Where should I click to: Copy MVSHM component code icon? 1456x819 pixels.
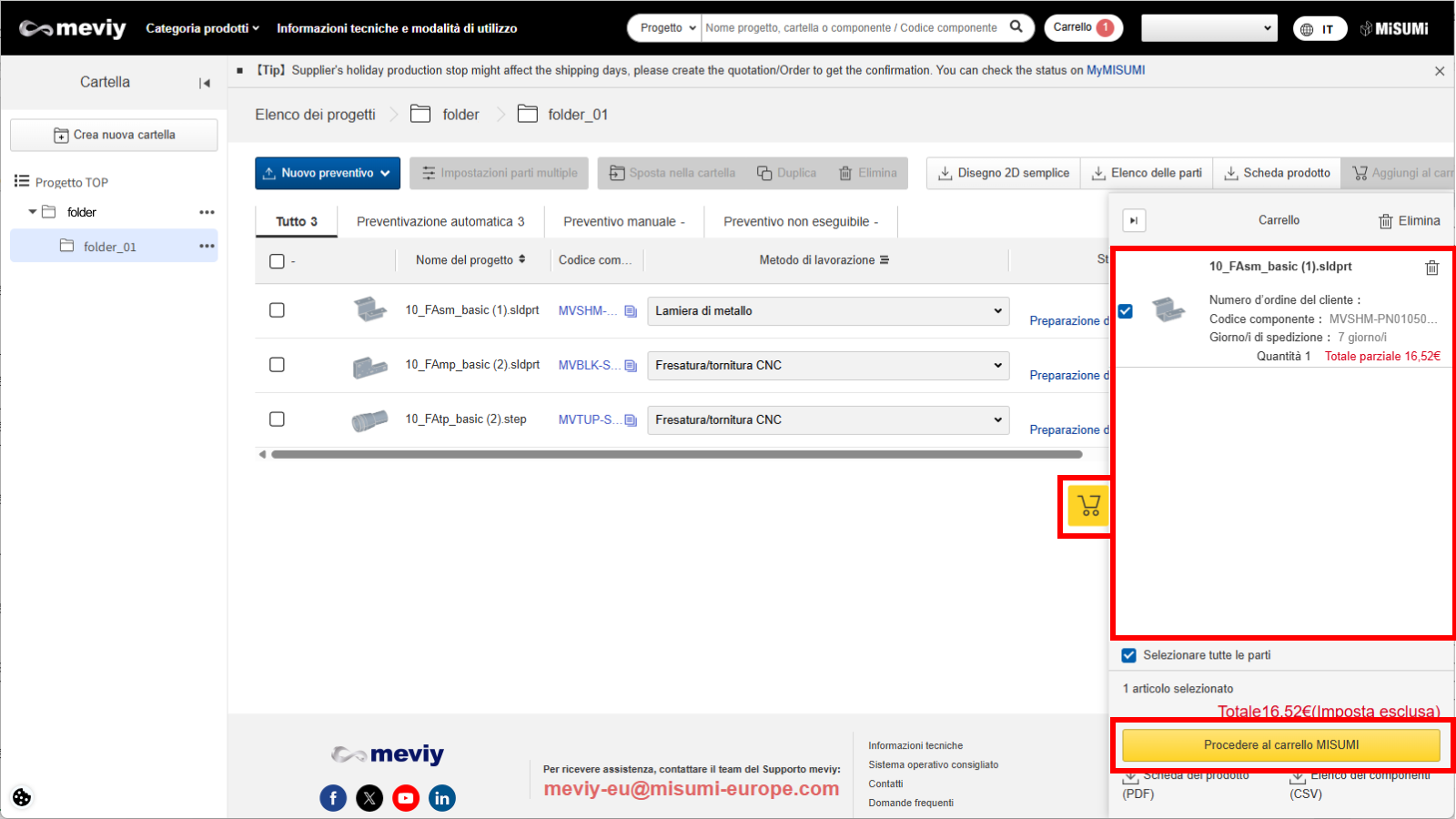pyautogui.click(x=631, y=311)
